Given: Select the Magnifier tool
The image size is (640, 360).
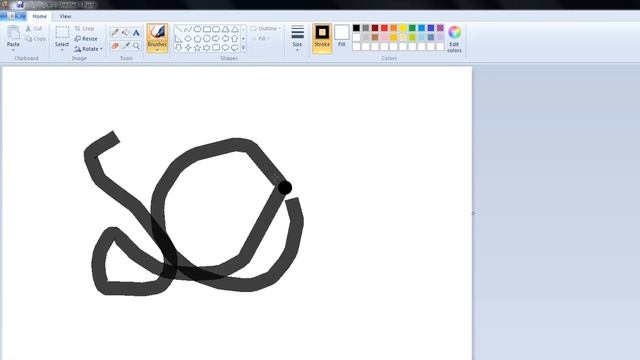Looking at the screenshot, I should click(136, 46).
